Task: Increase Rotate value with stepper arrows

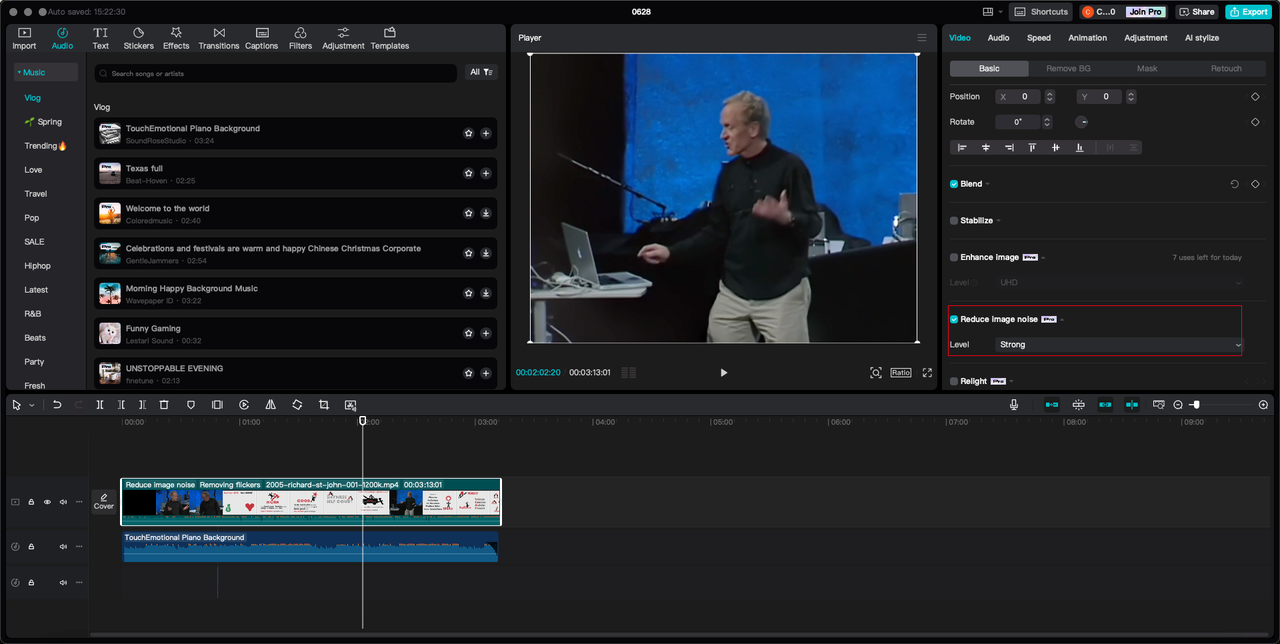Action: pyautogui.click(x=1047, y=122)
